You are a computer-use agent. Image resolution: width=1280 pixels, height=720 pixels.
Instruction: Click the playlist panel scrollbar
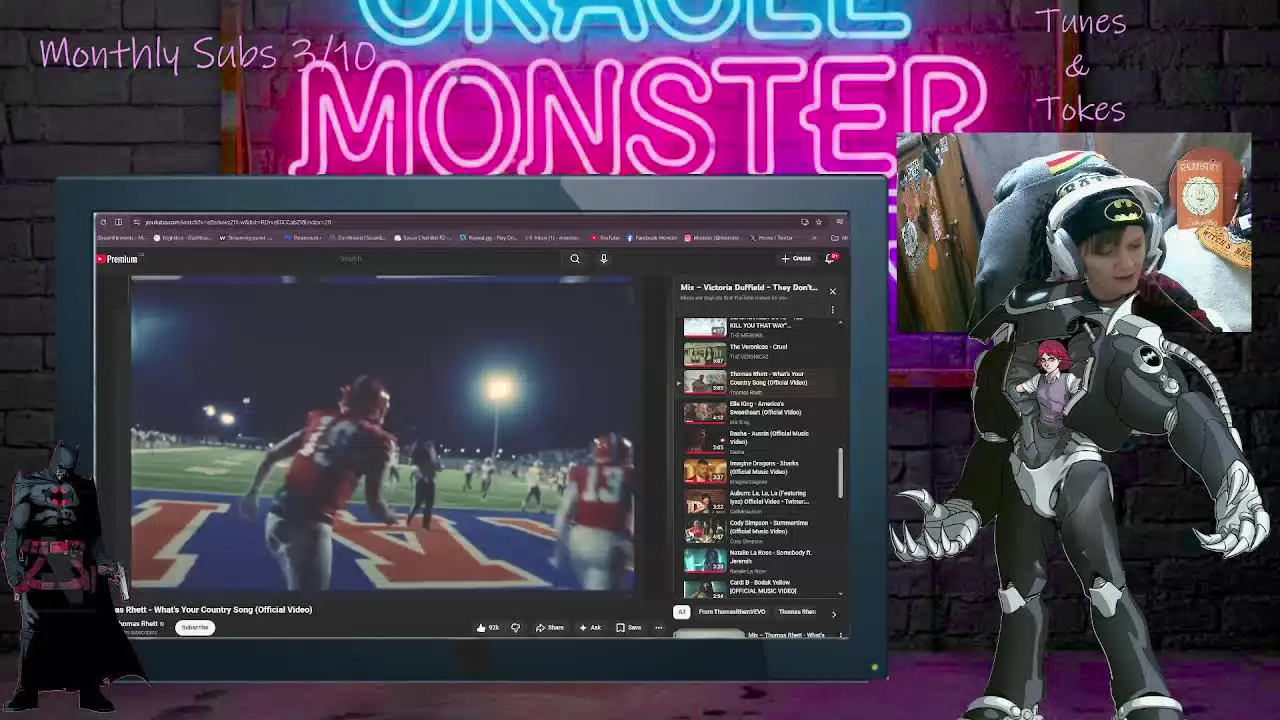841,472
